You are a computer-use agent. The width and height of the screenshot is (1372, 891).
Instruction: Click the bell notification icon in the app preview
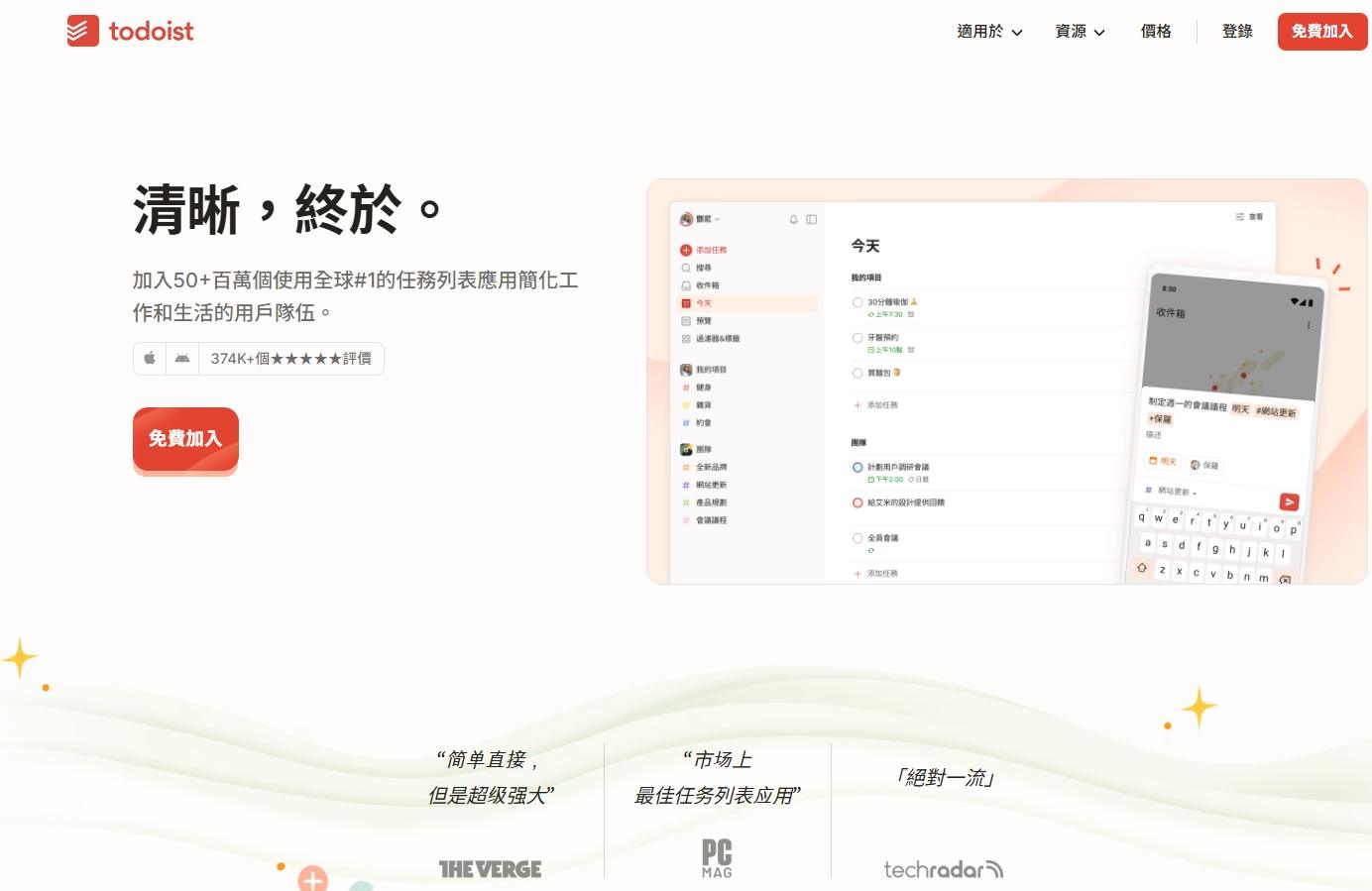[x=793, y=219]
